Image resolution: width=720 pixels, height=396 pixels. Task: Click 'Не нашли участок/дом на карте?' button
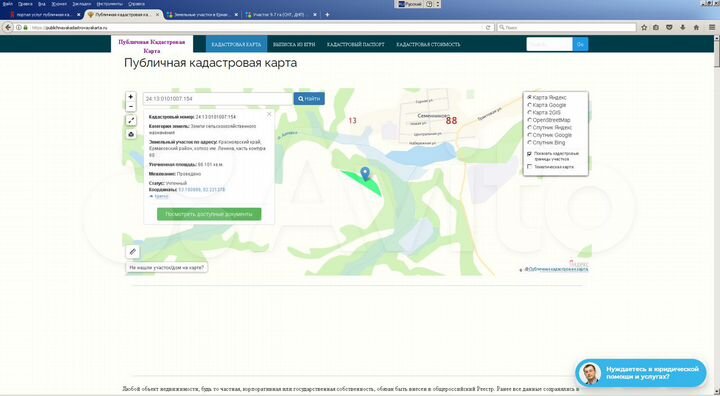(167, 267)
